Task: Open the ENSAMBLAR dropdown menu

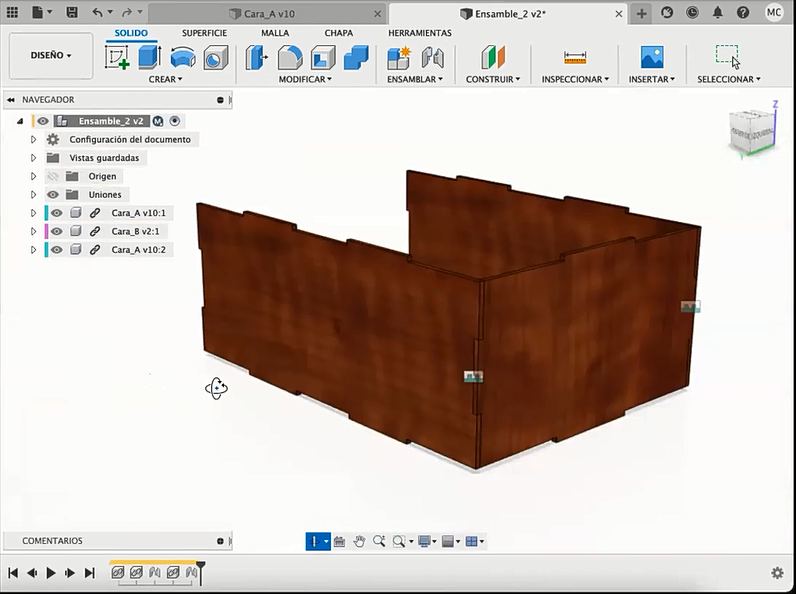Action: click(x=415, y=79)
